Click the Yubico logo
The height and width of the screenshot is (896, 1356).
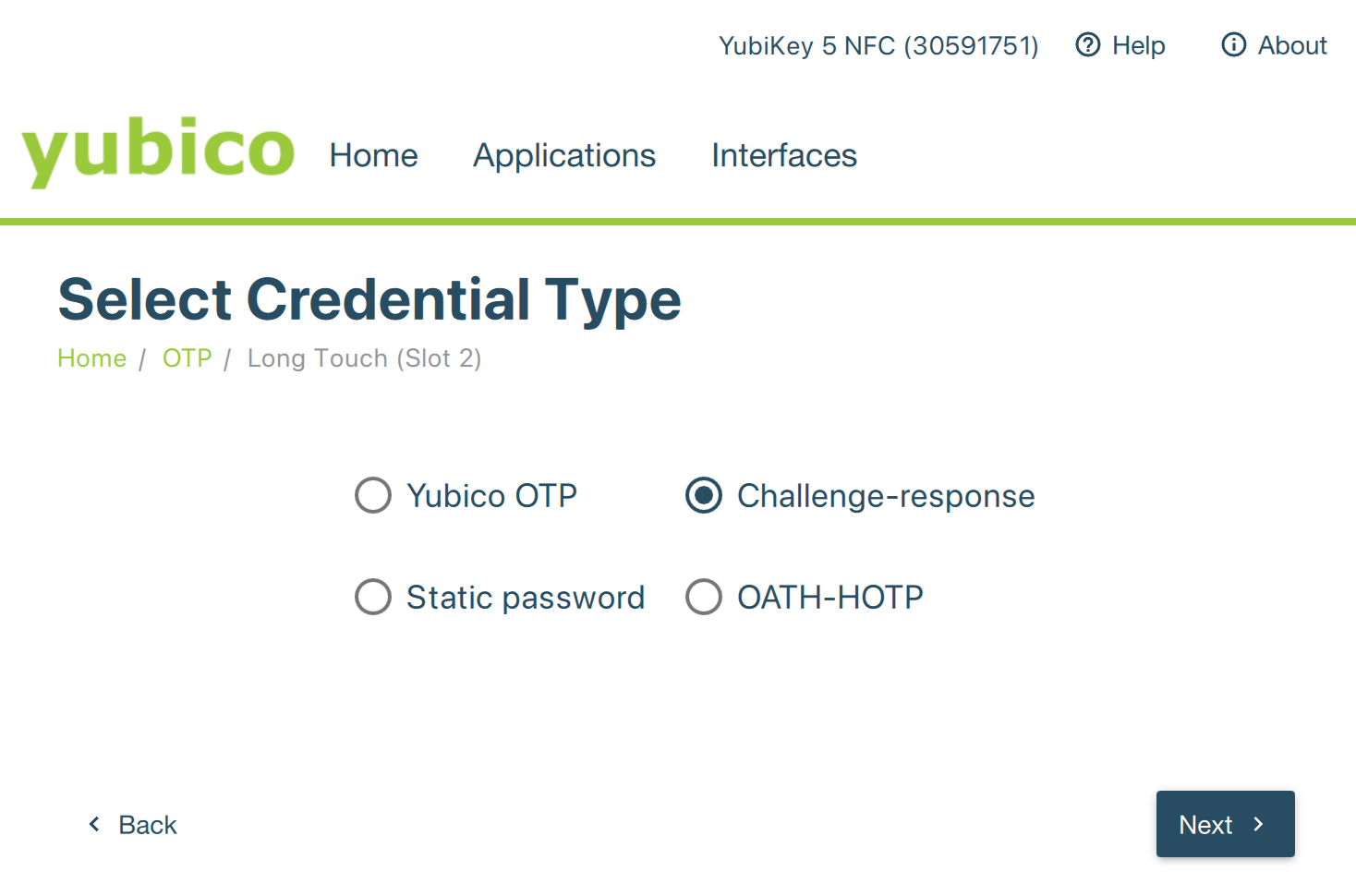point(158,151)
